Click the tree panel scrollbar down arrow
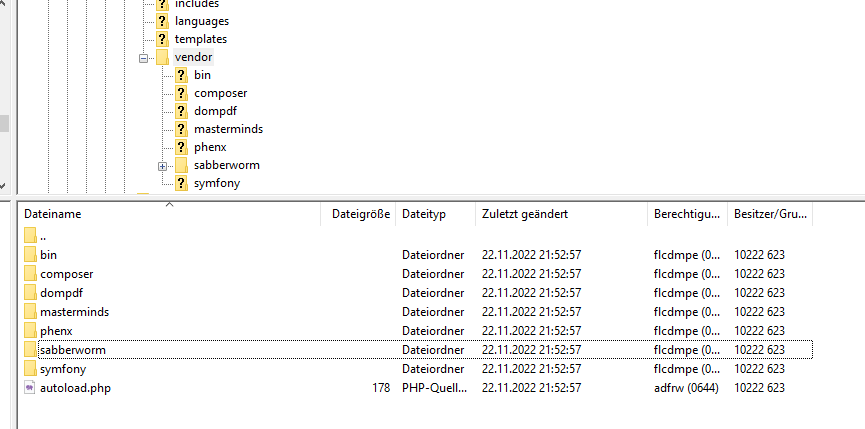The height and width of the screenshot is (429, 865). coord(3,186)
